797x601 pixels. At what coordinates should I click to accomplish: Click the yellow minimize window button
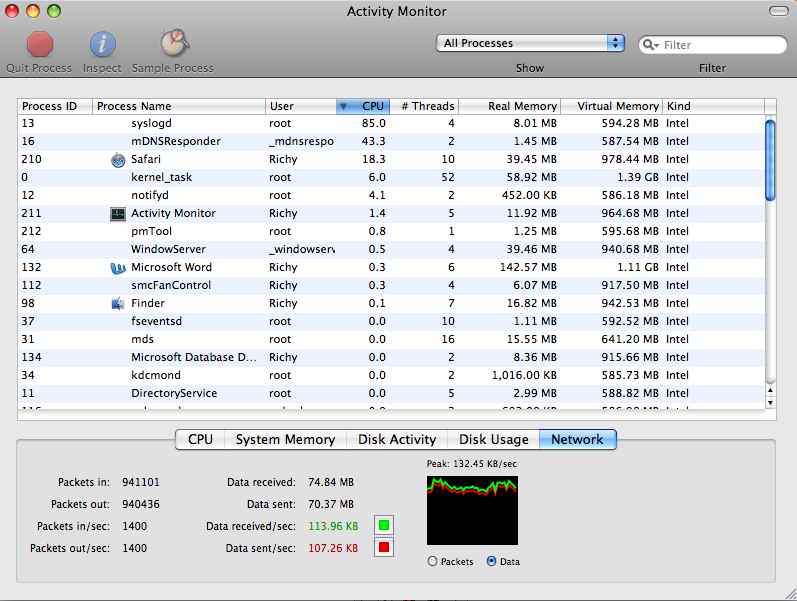tap(33, 10)
